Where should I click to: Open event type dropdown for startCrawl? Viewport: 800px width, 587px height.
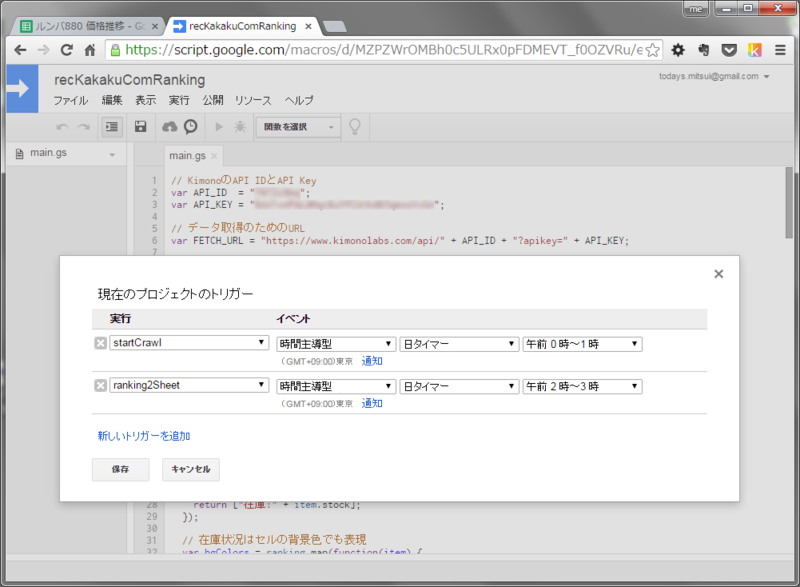click(336, 344)
